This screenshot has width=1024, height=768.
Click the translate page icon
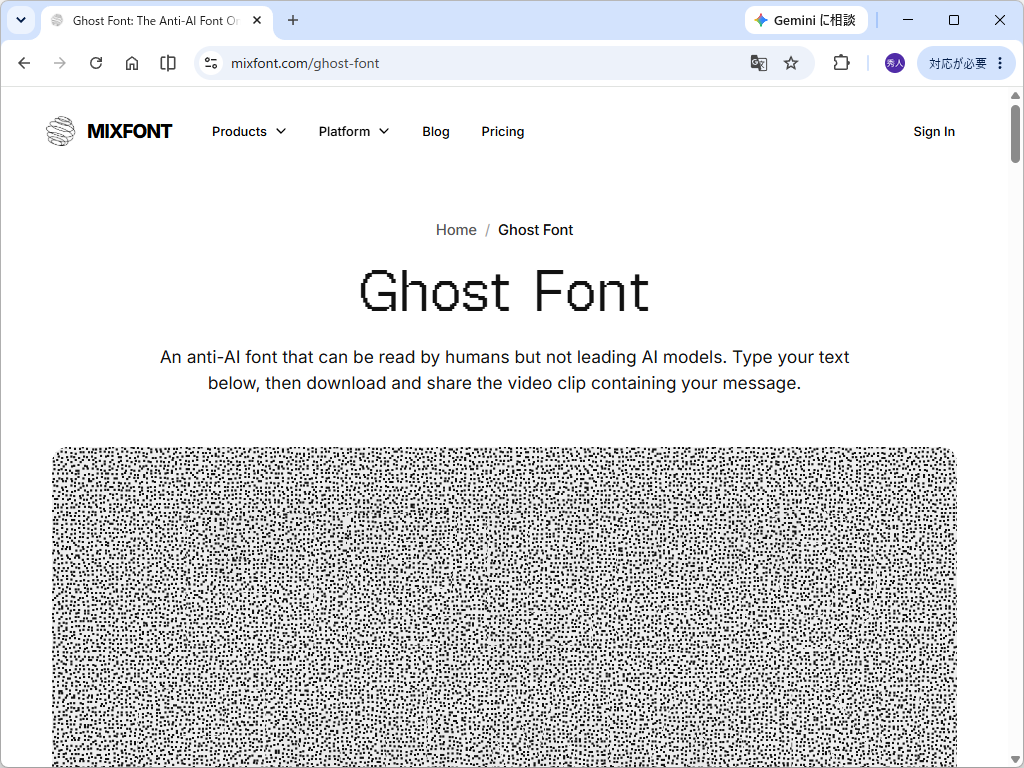click(758, 63)
